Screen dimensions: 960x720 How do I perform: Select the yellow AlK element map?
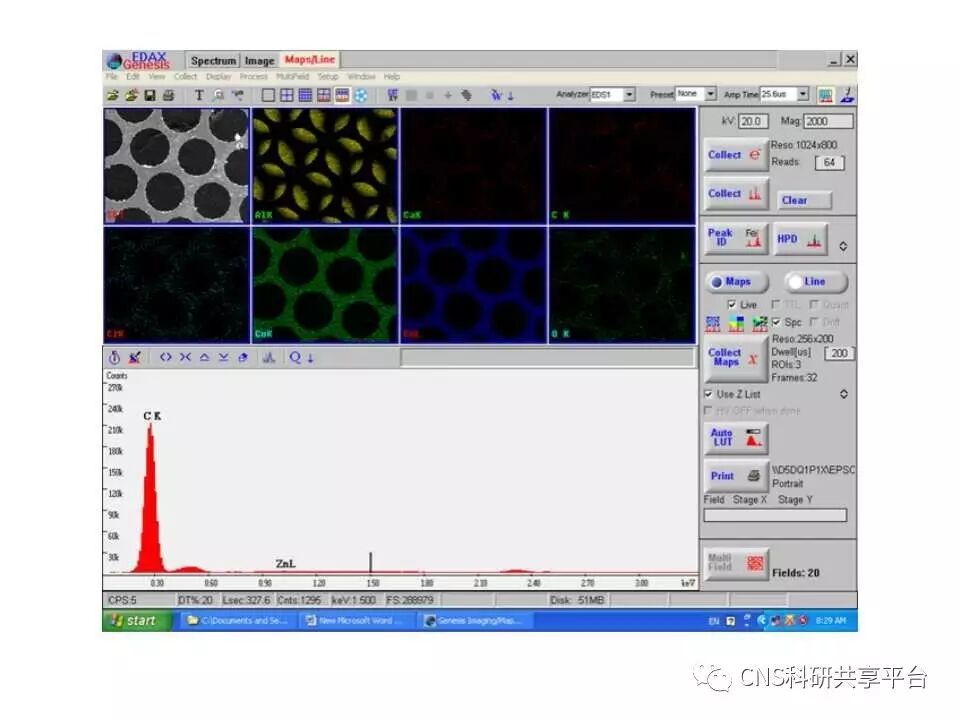point(324,165)
